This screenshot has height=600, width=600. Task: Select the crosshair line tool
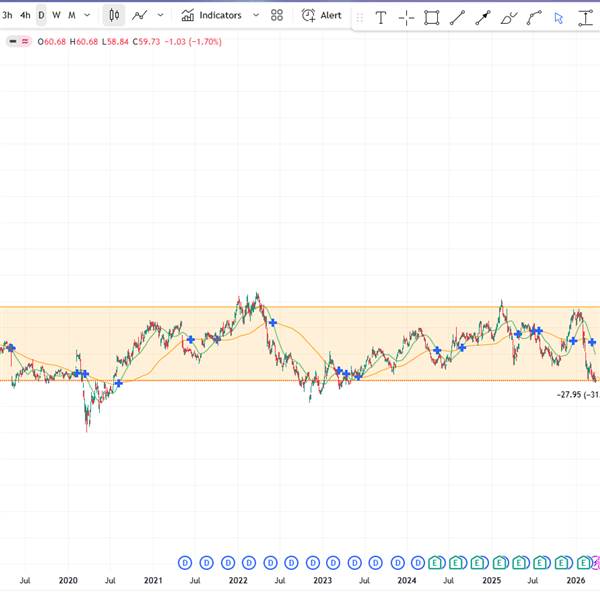coord(406,17)
